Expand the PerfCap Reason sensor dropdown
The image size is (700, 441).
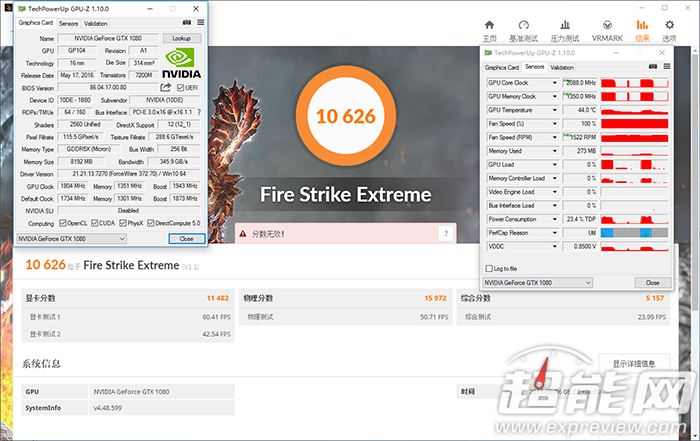(555, 233)
